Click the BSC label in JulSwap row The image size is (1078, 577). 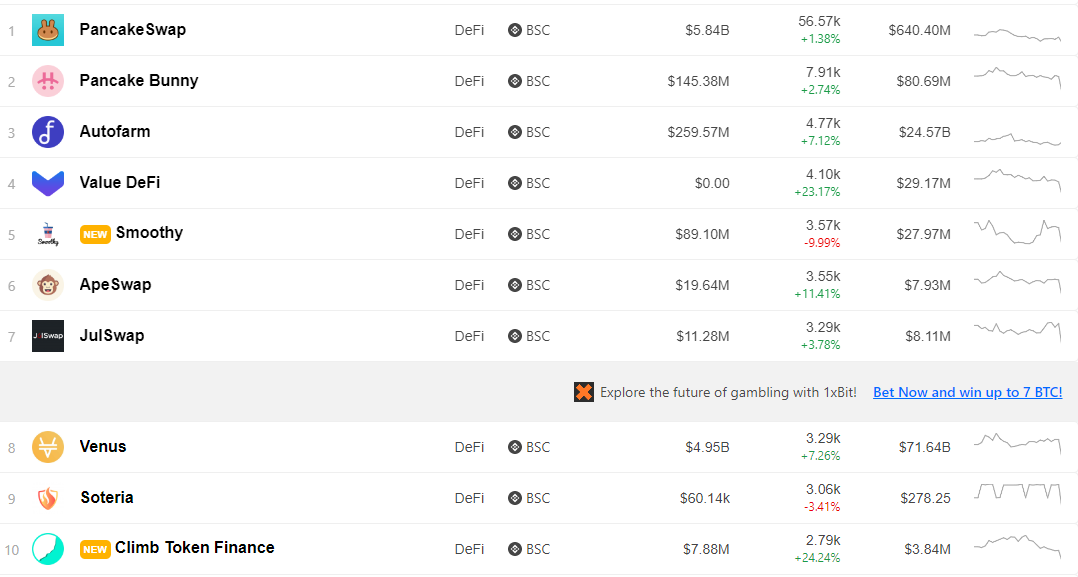[538, 336]
